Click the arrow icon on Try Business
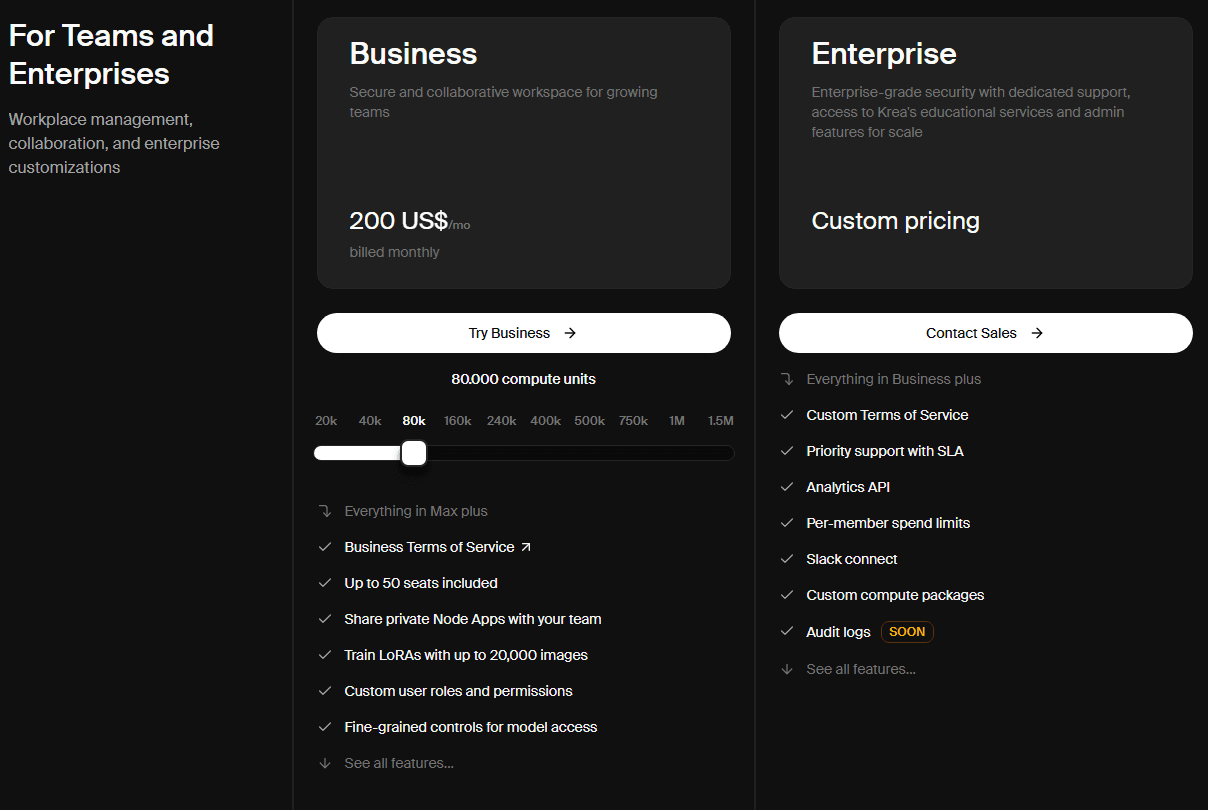Image resolution: width=1208 pixels, height=810 pixels. pyautogui.click(x=570, y=333)
